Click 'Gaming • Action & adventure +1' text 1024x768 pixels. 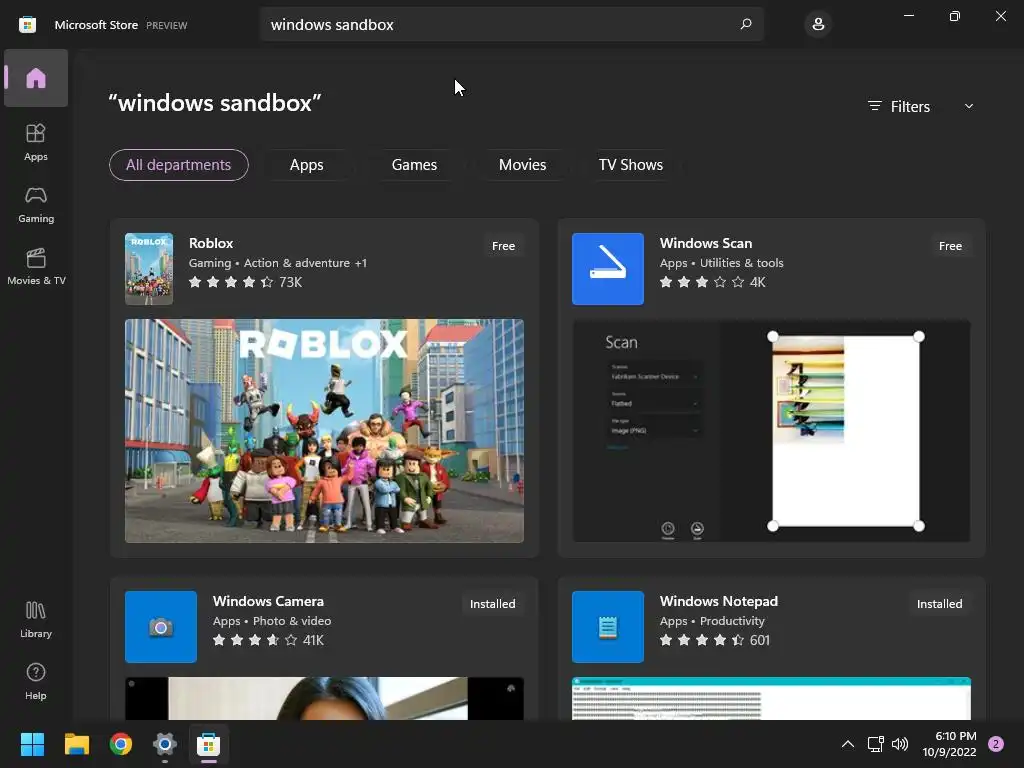(x=278, y=263)
